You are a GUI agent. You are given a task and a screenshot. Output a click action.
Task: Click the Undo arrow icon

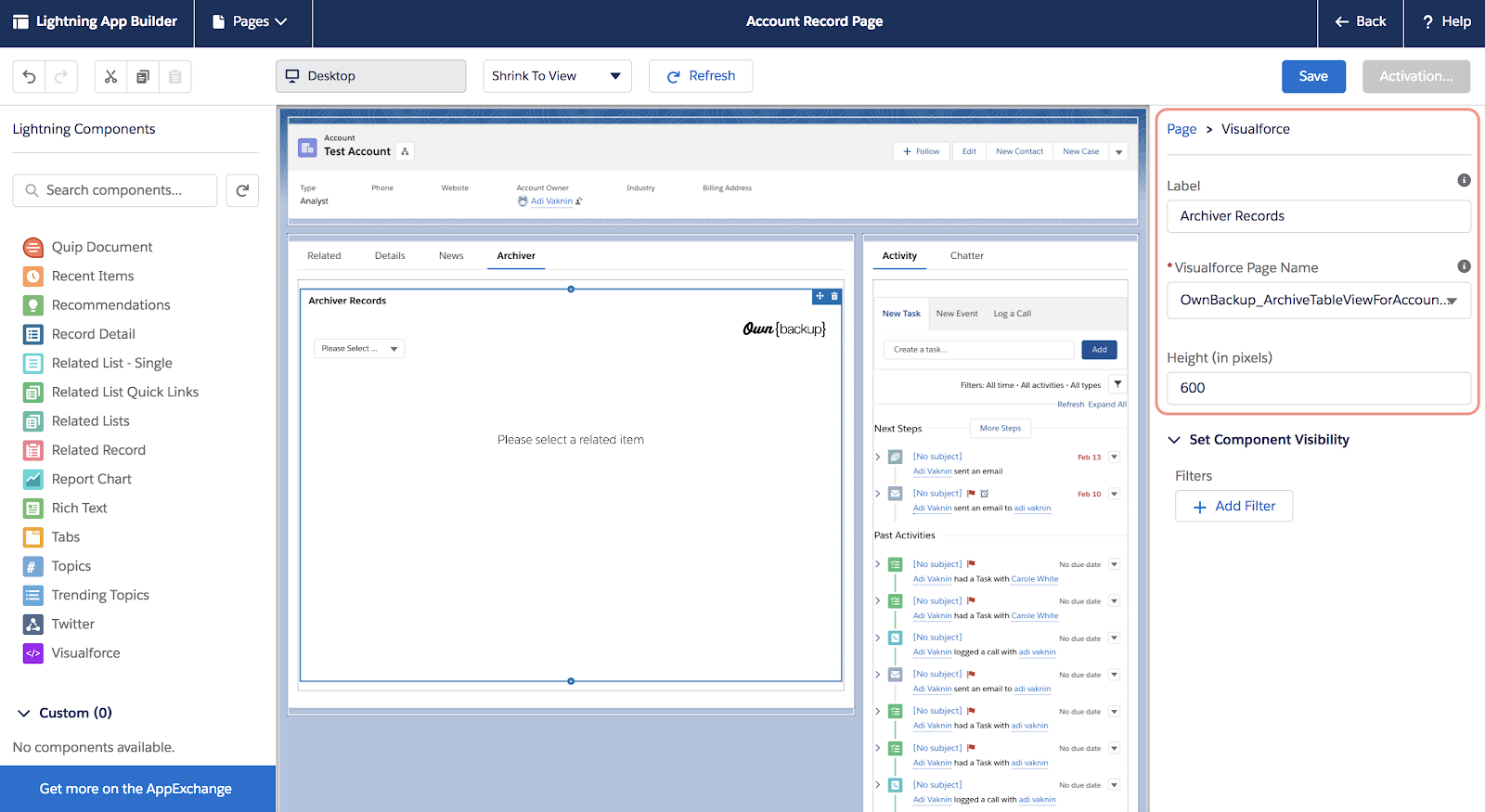click(30, 76)
